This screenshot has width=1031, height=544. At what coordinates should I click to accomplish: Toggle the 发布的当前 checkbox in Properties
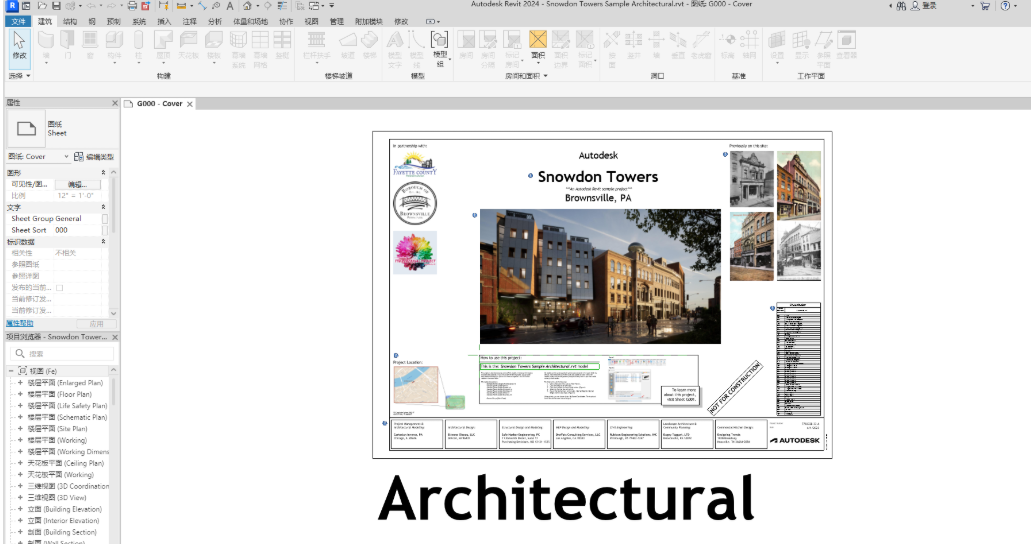tap(59, 287)
